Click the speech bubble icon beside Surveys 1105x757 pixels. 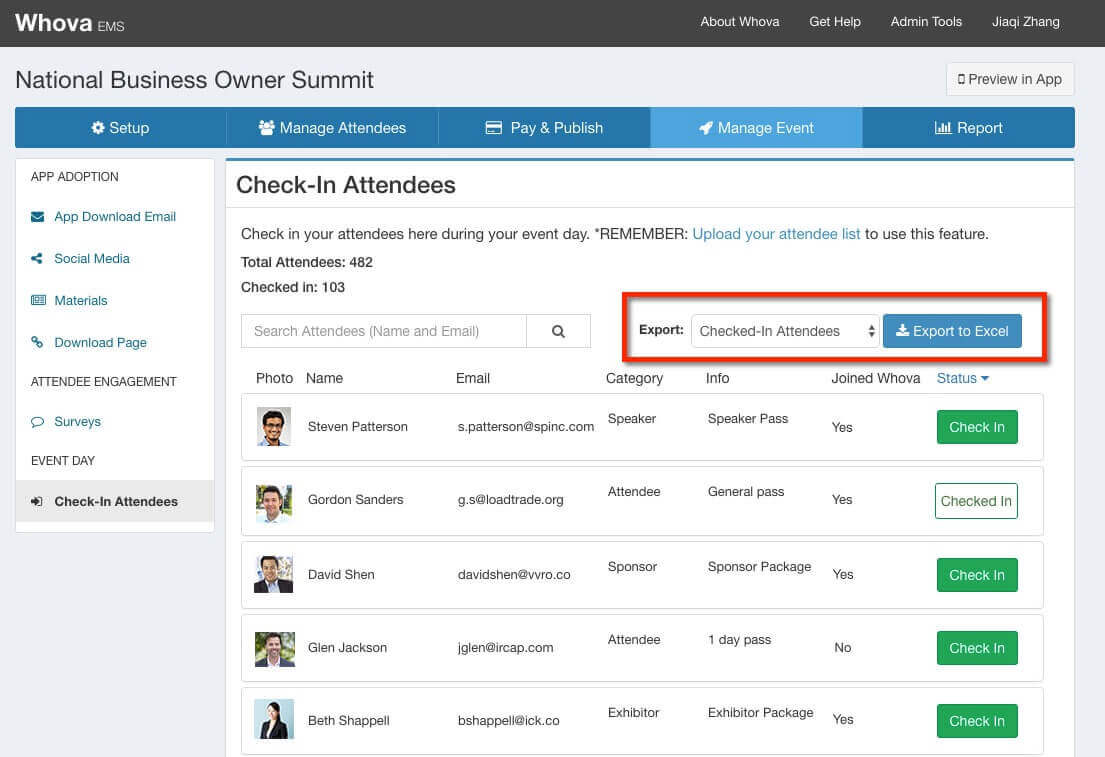click(38, 422)
